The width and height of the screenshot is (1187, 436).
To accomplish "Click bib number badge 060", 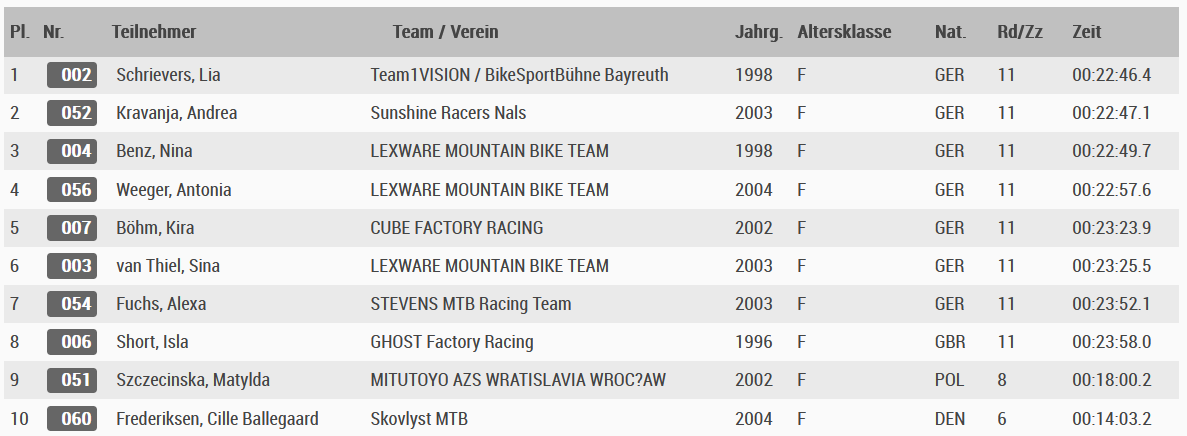I will (x=72, y=419).
